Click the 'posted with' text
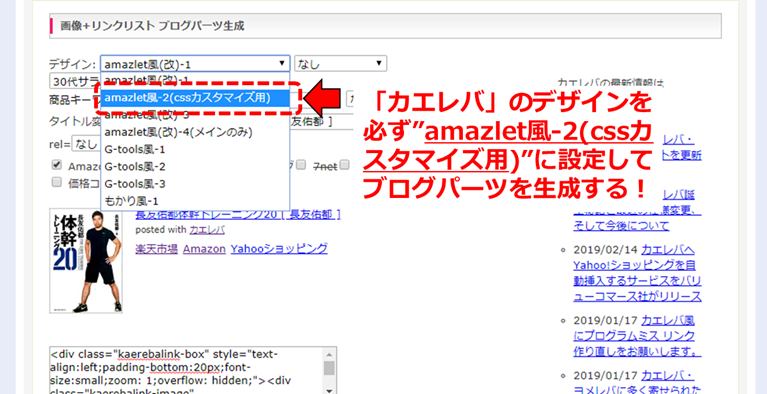Image resolution: width=767 pixels, height=394 pixels. pyautogui.click(x=161, y=230)
